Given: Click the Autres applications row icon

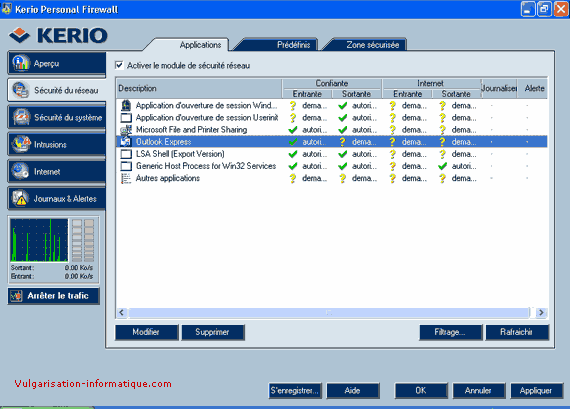Looking at the screenshot, I should pyautogui.click(x=126, y=178).
